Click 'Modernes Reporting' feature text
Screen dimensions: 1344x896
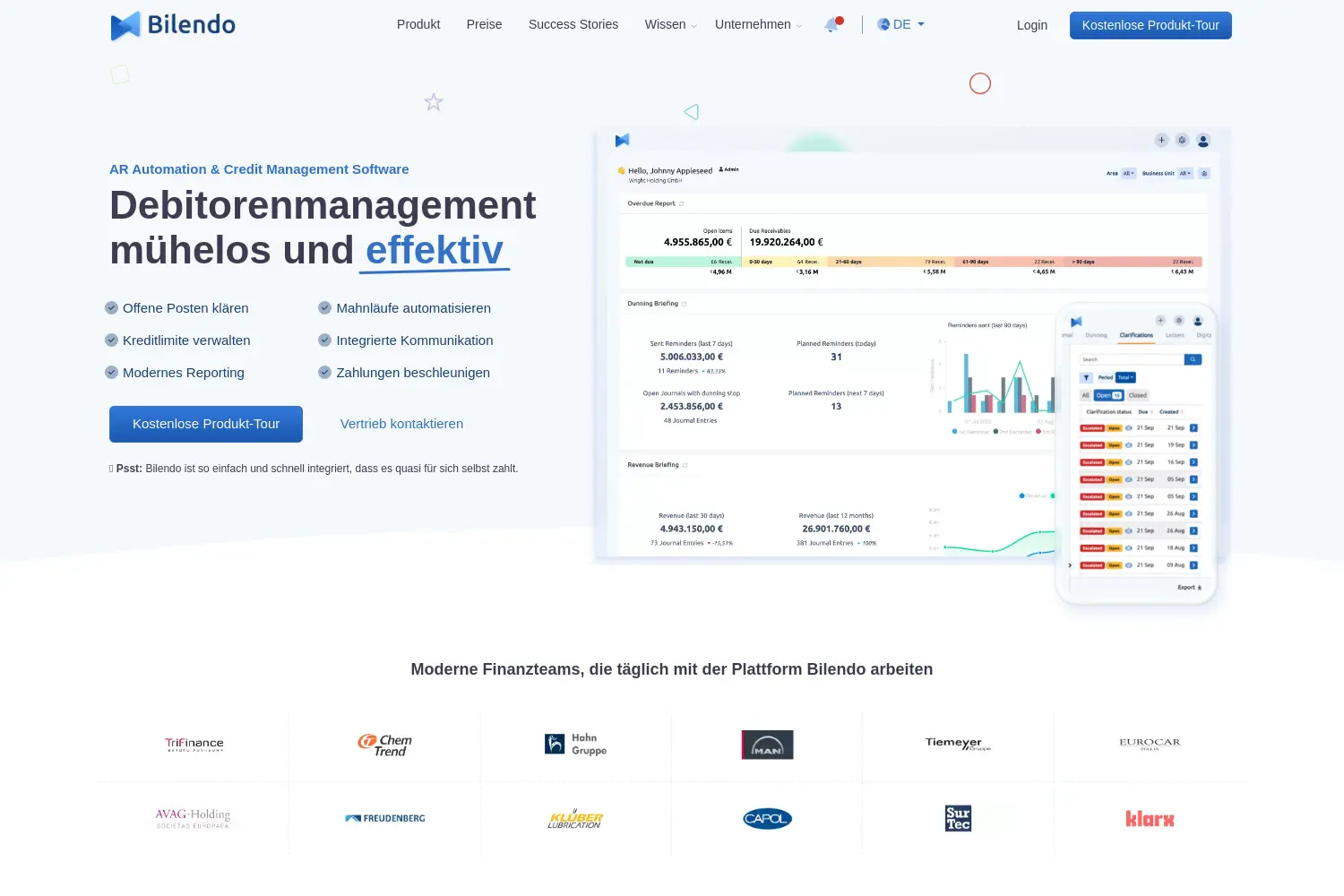(184, 373)
